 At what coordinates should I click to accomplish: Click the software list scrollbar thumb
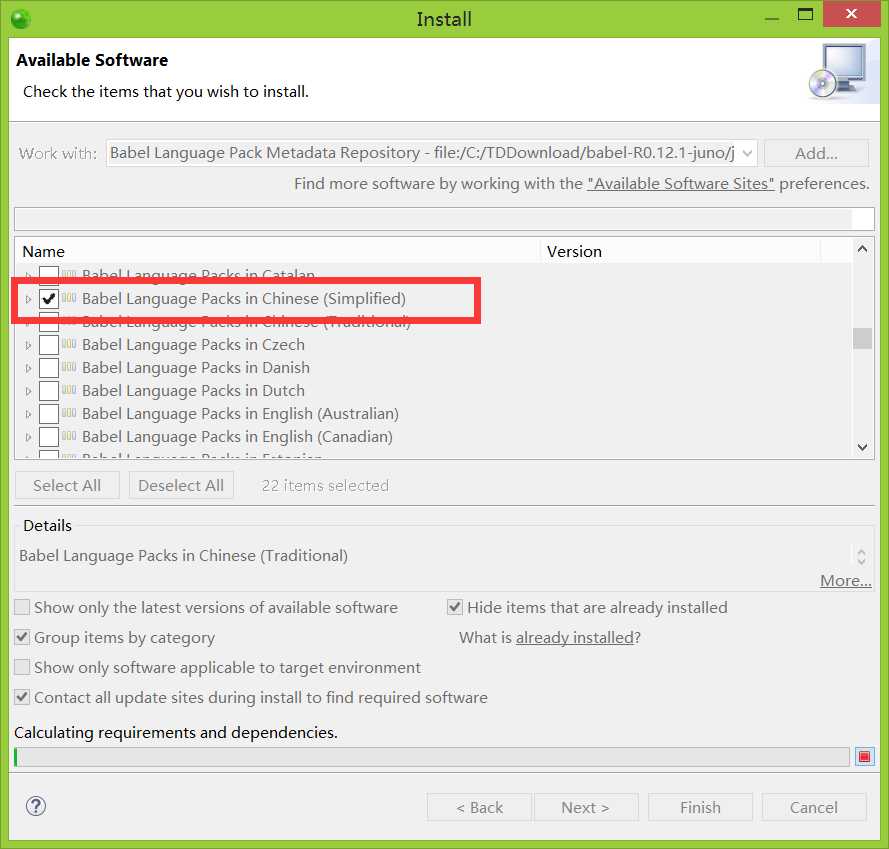click(x=862, y=339)
